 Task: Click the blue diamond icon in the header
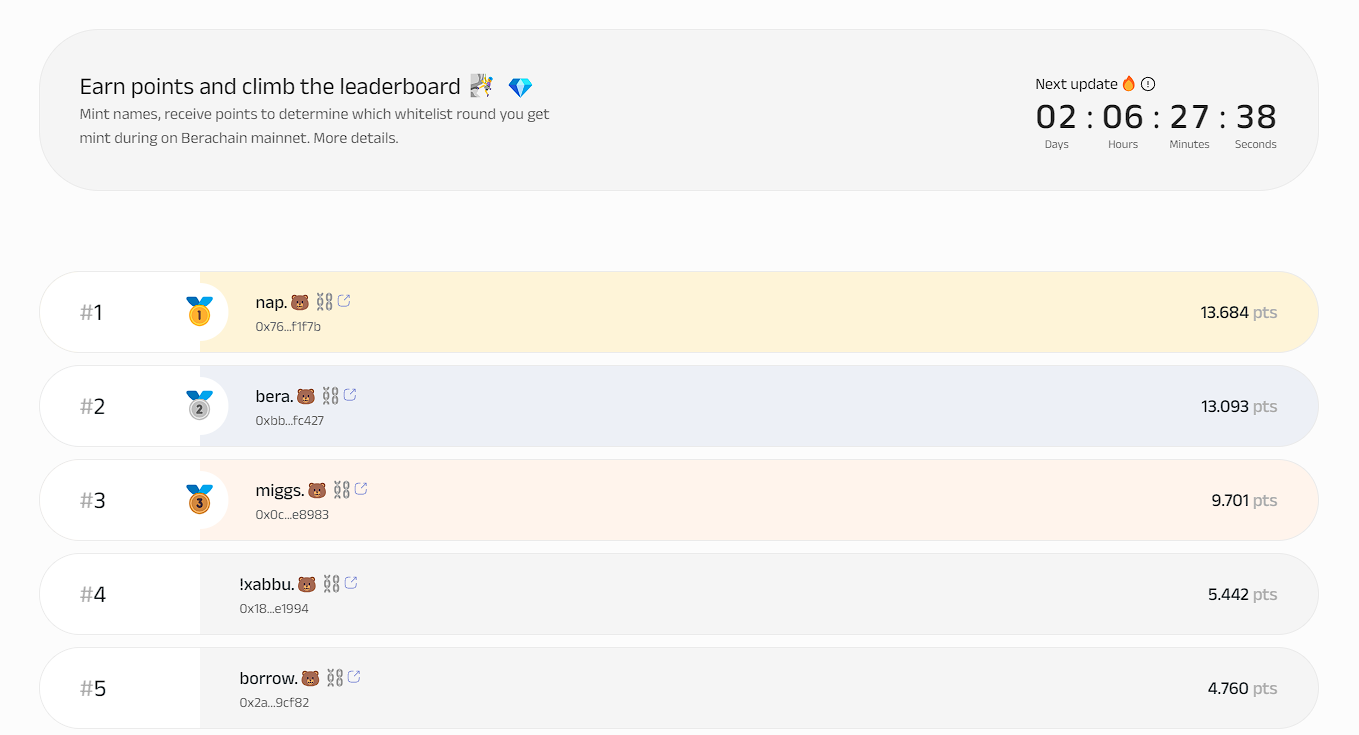point(520,87)
